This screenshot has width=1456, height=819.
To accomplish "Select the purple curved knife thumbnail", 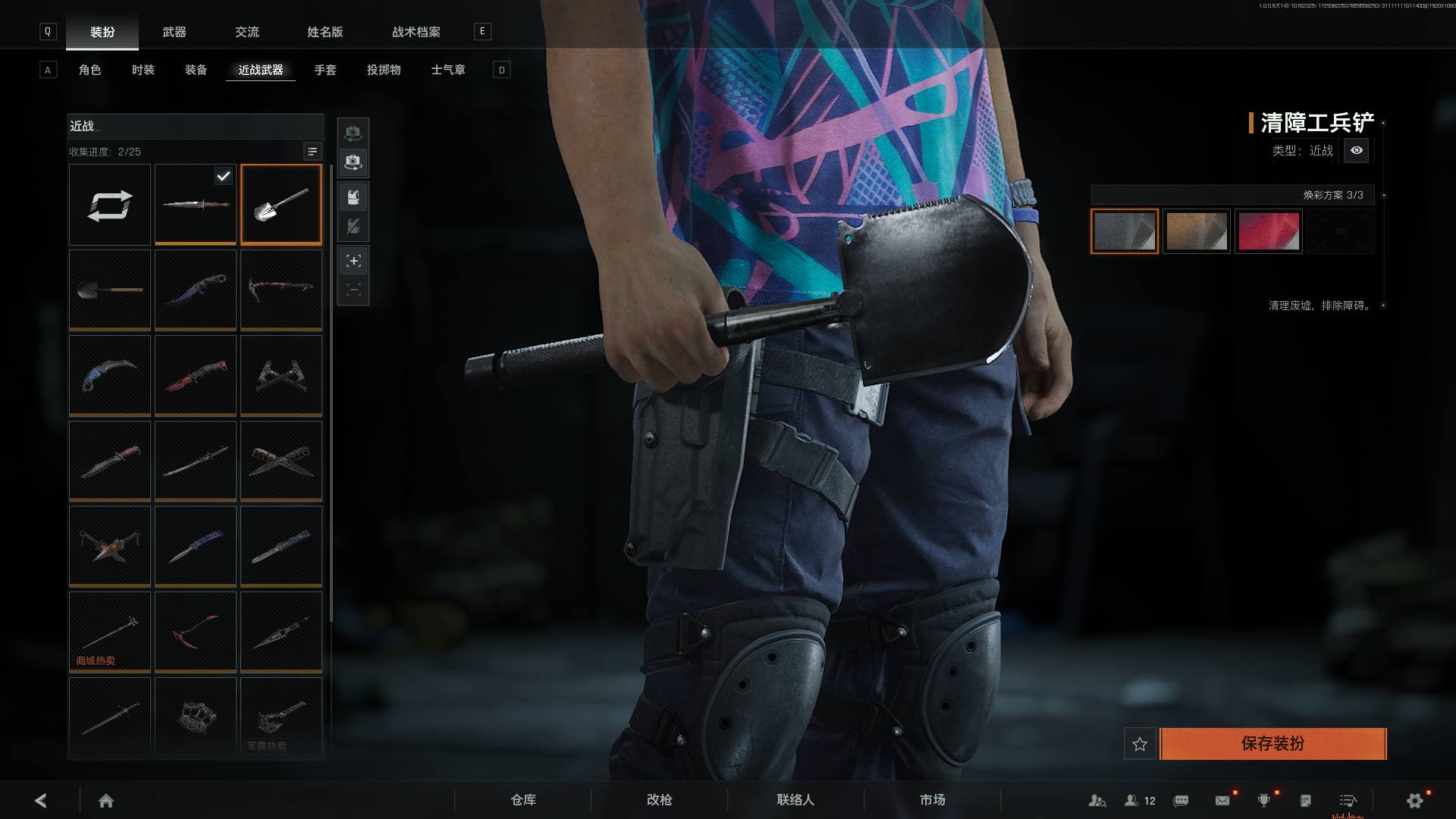I will click(196, 290).
